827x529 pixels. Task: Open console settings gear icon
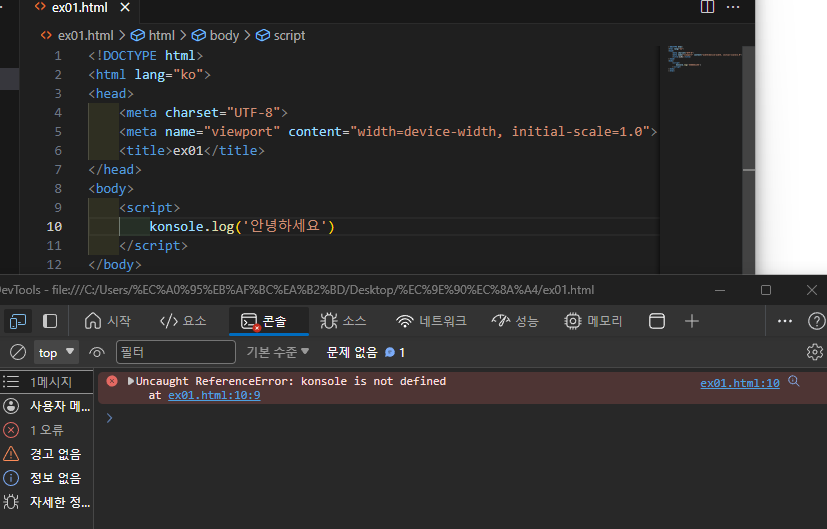815,352
